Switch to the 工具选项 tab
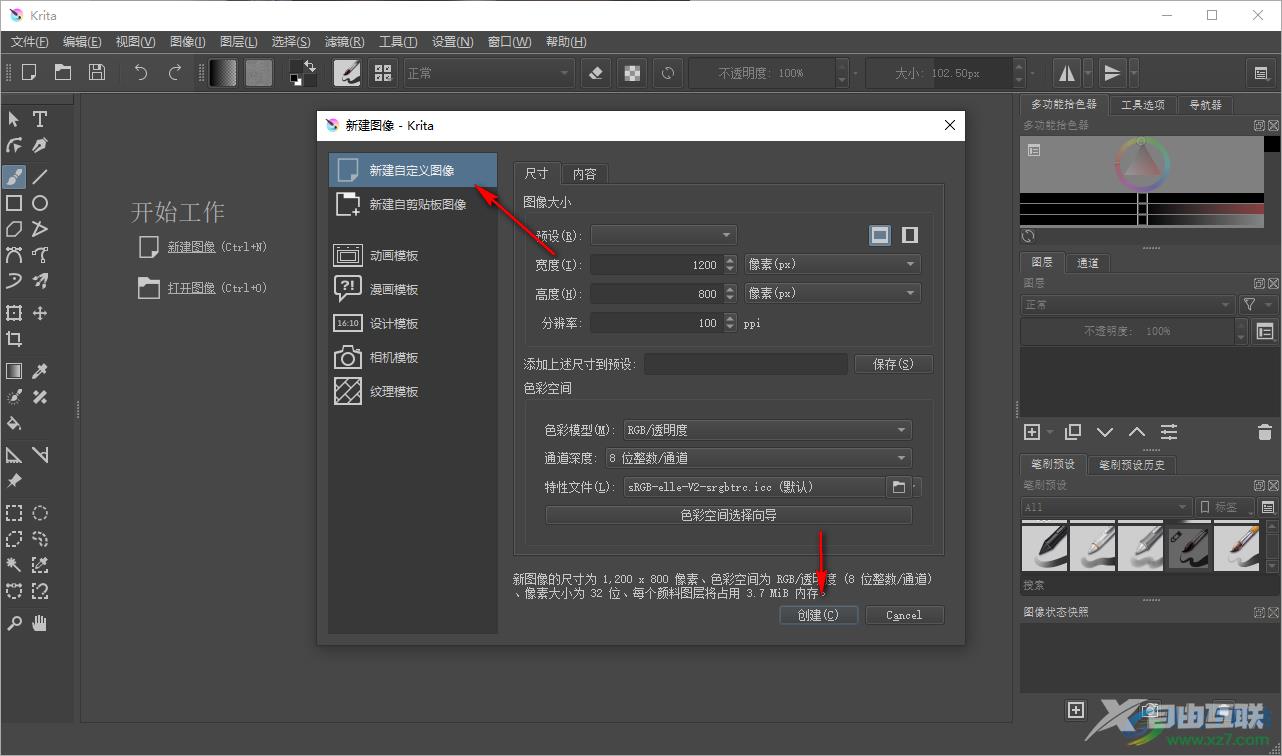This screenshot has height=756, width=1282. (x=1142, y=104)
